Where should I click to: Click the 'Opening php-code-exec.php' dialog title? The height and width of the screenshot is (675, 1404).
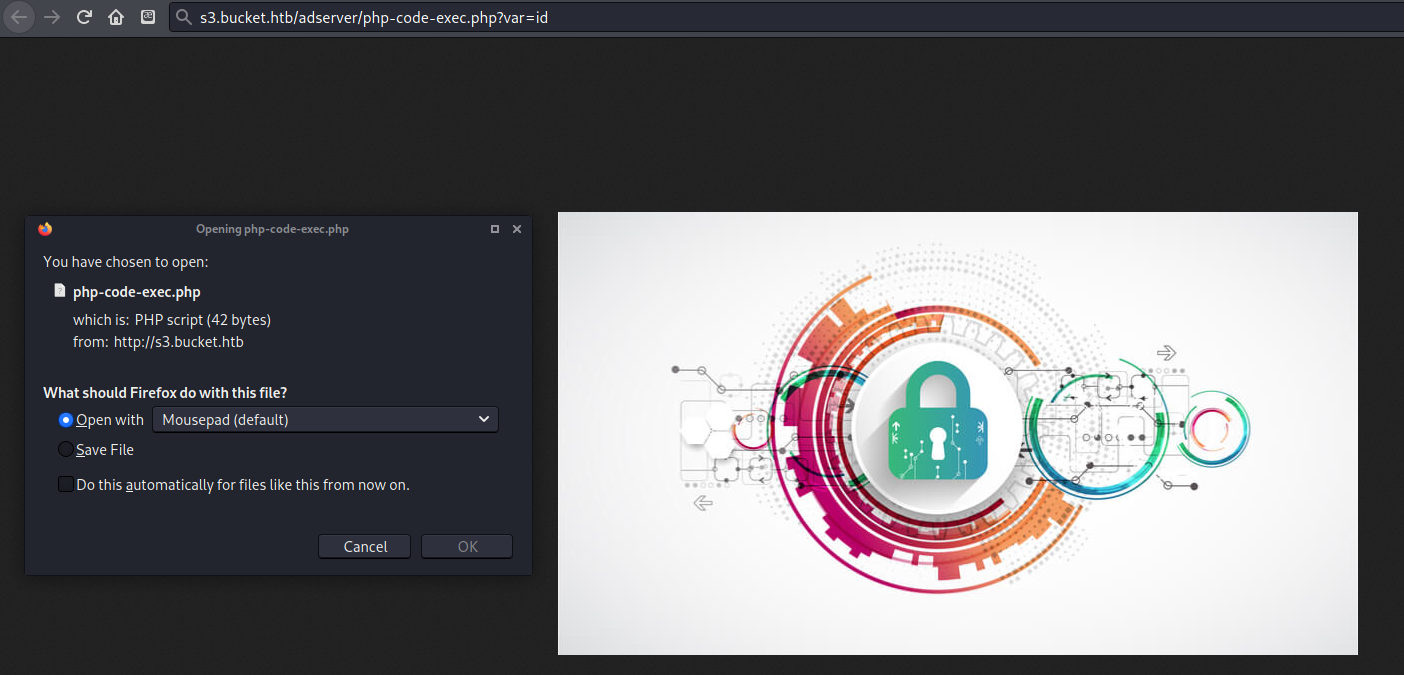(x=272, y=228)
